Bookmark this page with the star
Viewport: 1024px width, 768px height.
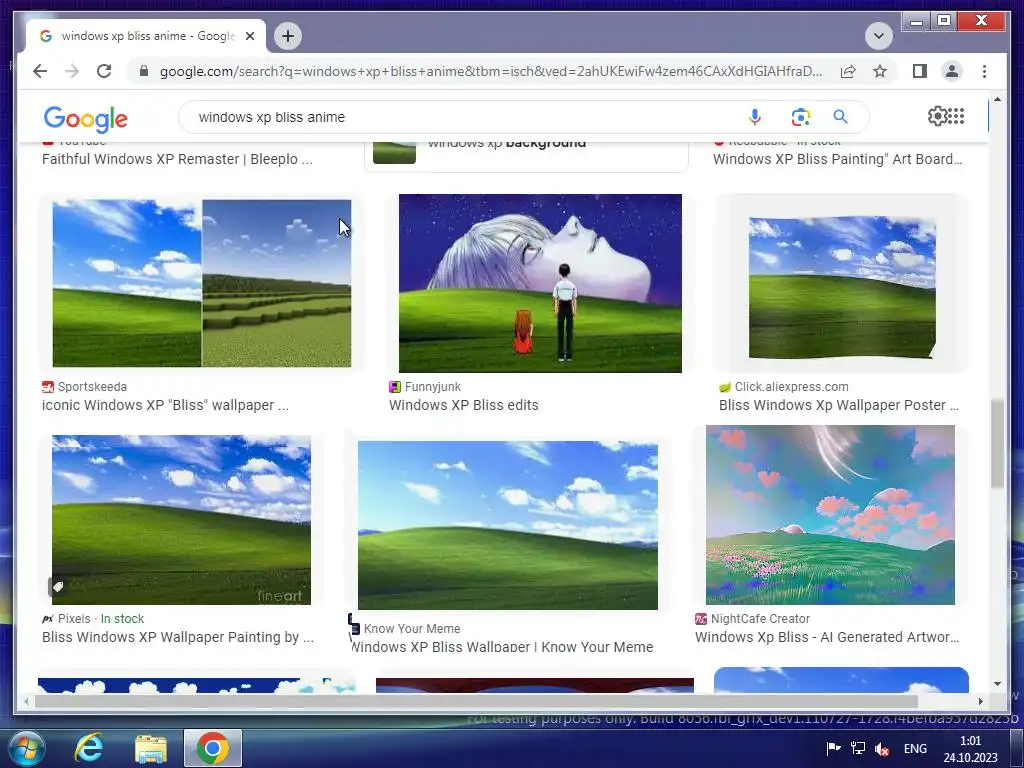(x=880, y=71)
